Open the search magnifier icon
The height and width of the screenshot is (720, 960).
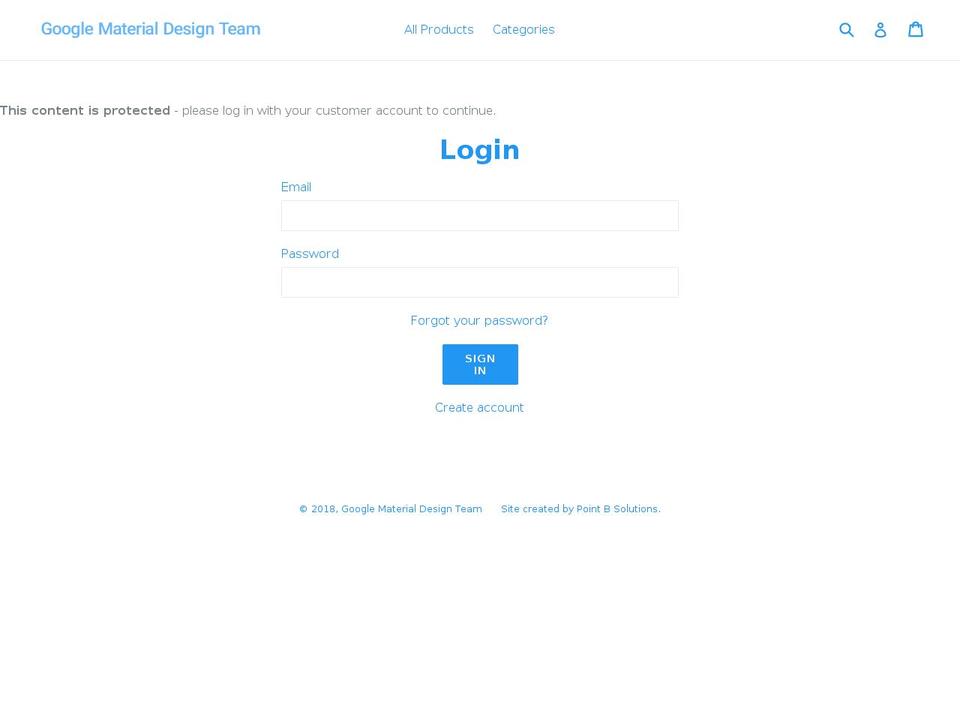coord(846,29)
